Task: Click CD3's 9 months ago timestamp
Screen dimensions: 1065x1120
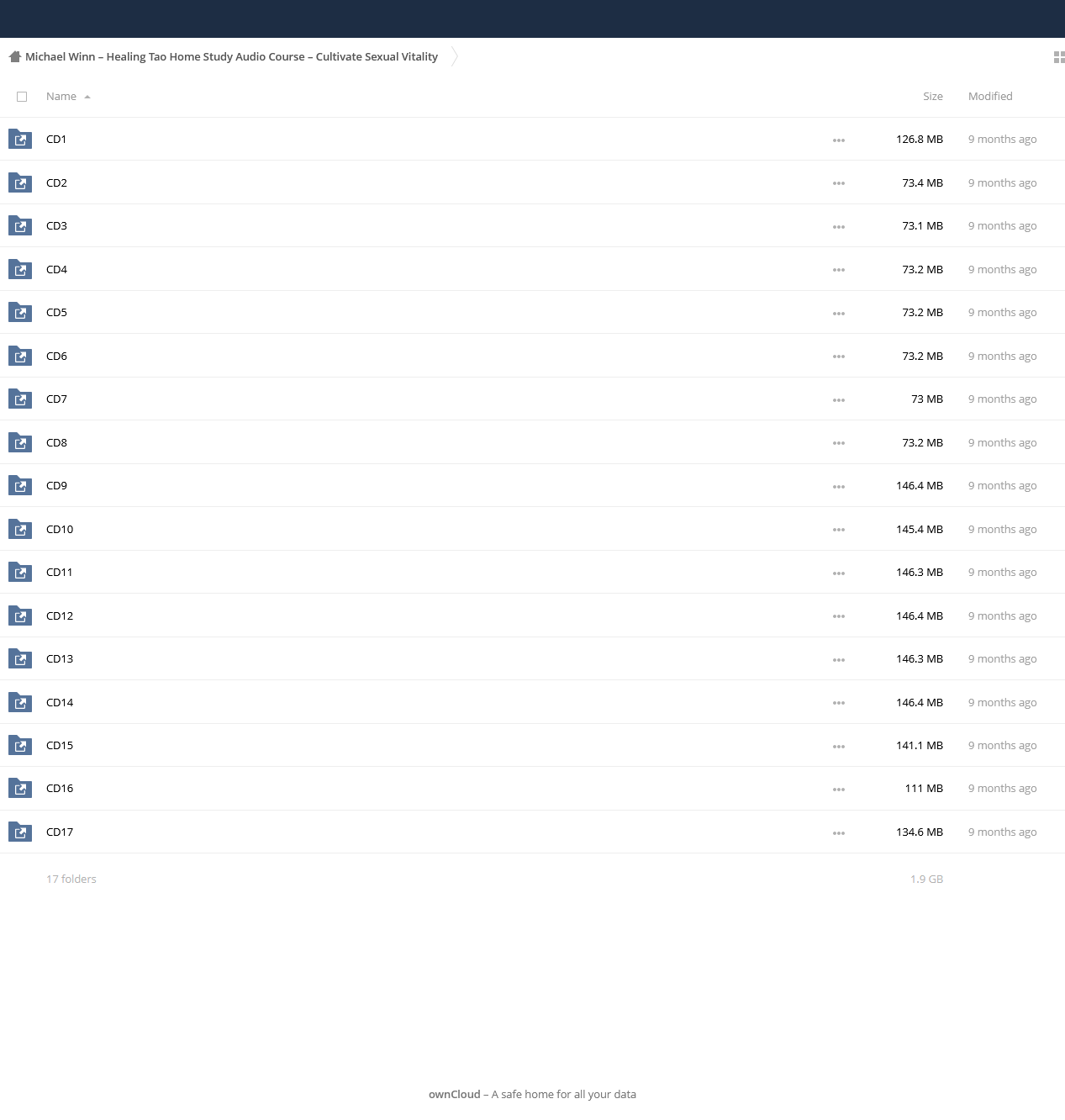Action: [x=1002, y=226]
